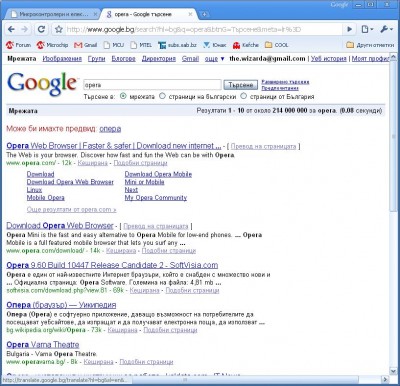The image size is (400, 386).
Task: Expand the "още" dropdown in Google bar
Action: point(214,59)
